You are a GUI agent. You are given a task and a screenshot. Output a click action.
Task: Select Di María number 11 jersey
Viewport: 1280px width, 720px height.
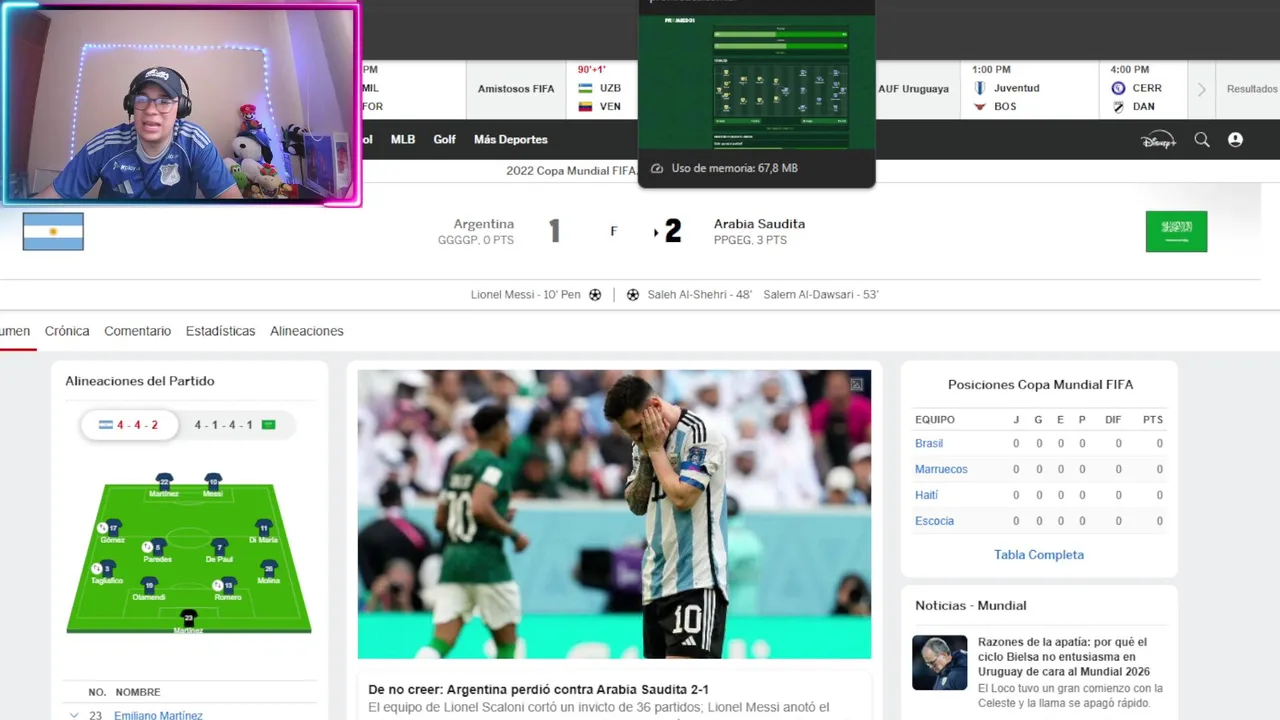pos(263,527)
